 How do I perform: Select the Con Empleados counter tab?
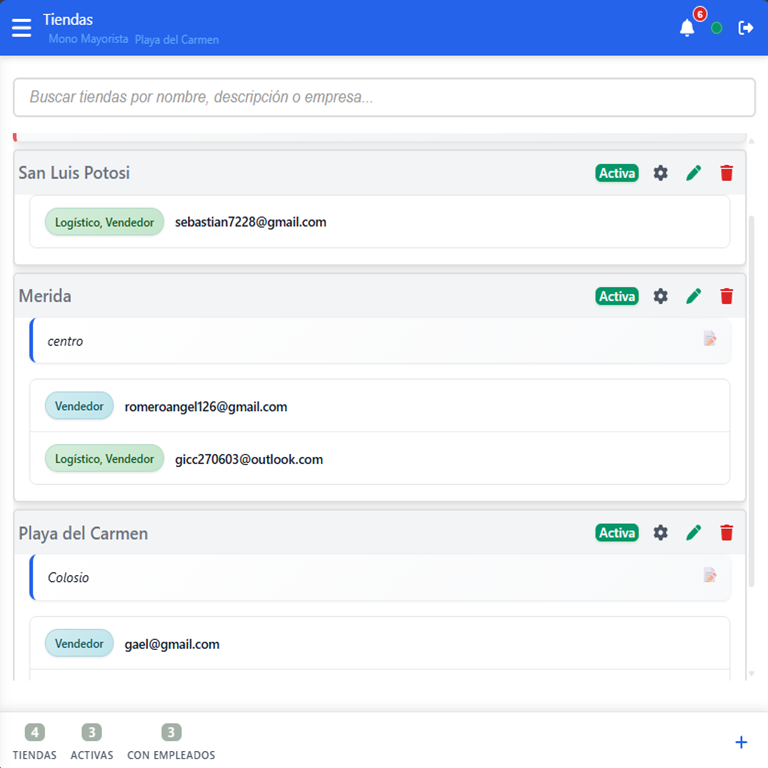coord(171,742)
